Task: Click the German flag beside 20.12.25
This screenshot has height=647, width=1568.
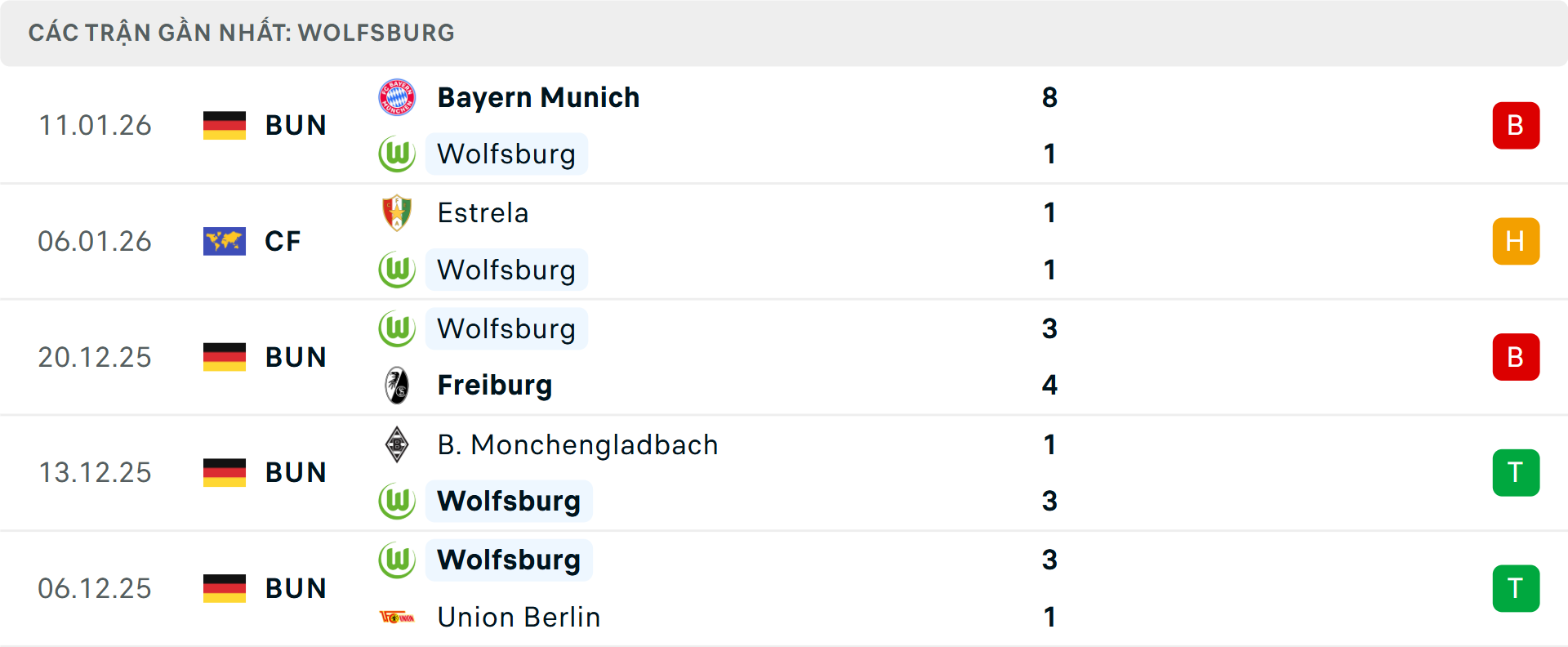Action: point(225,357)
